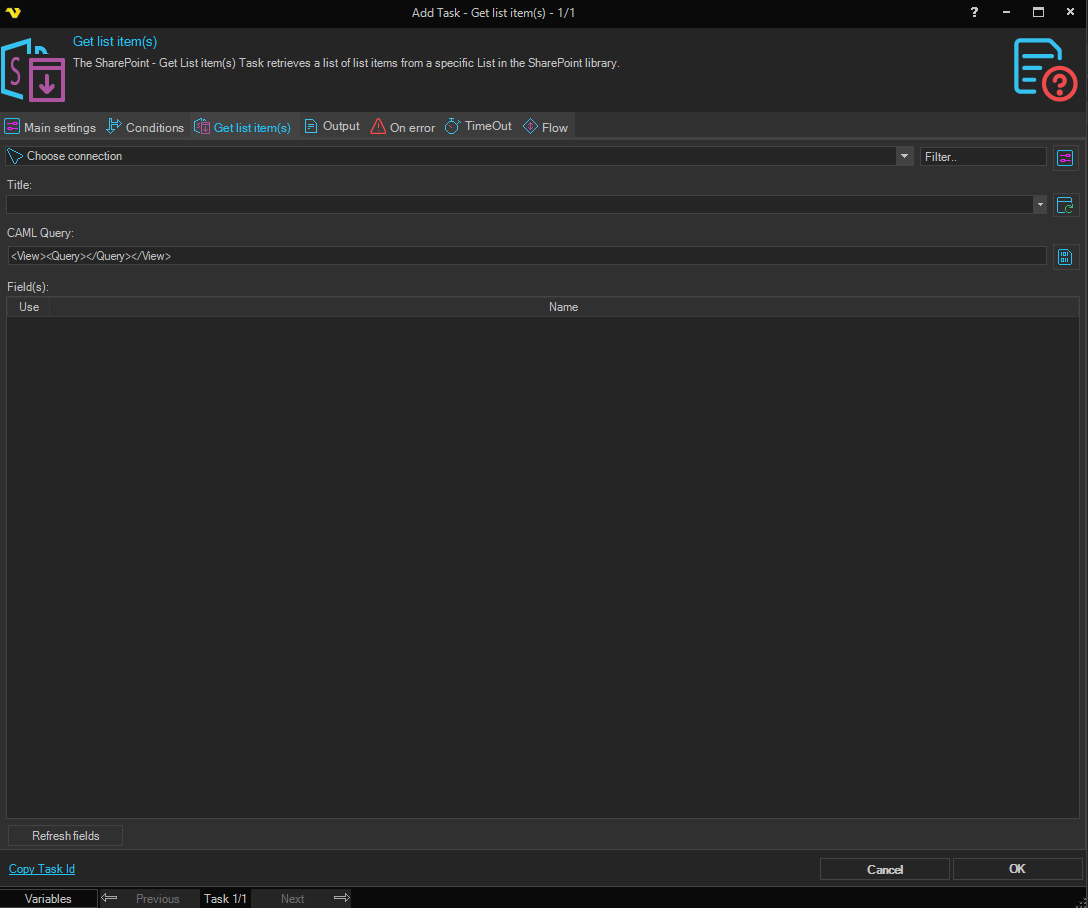Click the VisualCron logo in title bar
Image resolution: width=1088 pixels, height=908 pixels.
pyautogui.click(x=13, y=12)
